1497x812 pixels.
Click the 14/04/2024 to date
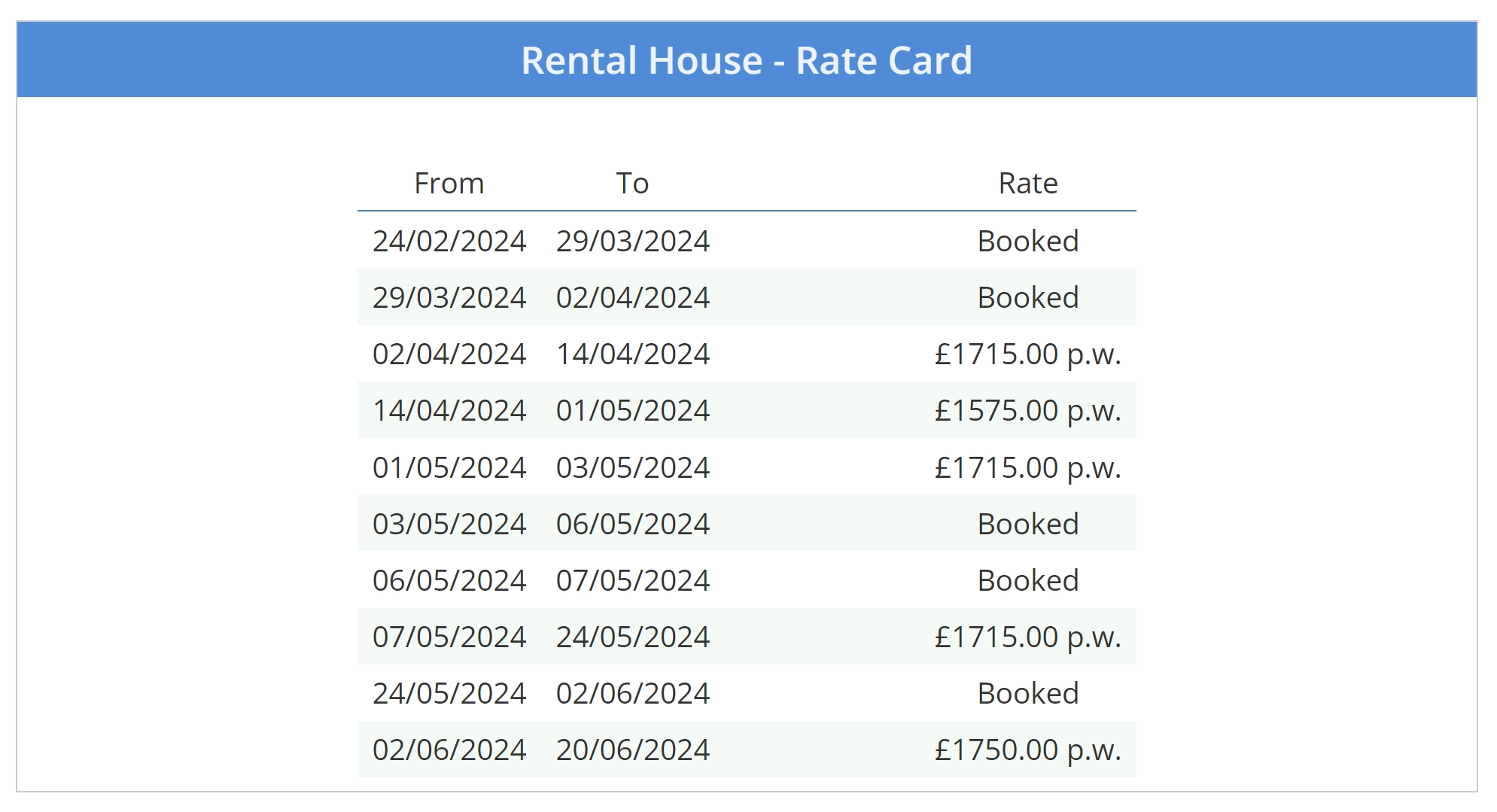(633, 354)
